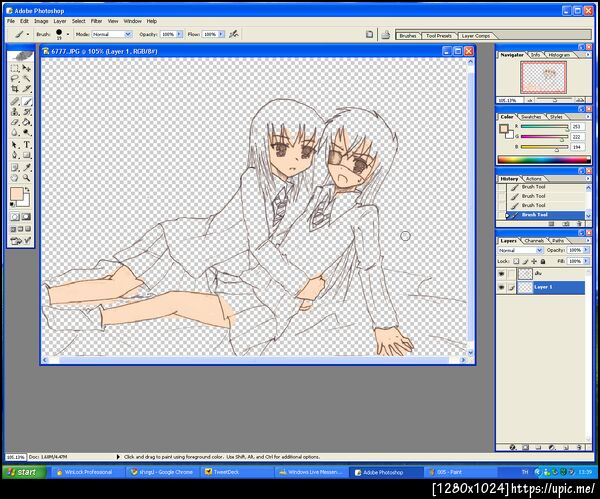Image resolution: width=600 pixels, height=499 pixels.
Task: Toggle lock image pixels
Action: click(x=525, y=261)
